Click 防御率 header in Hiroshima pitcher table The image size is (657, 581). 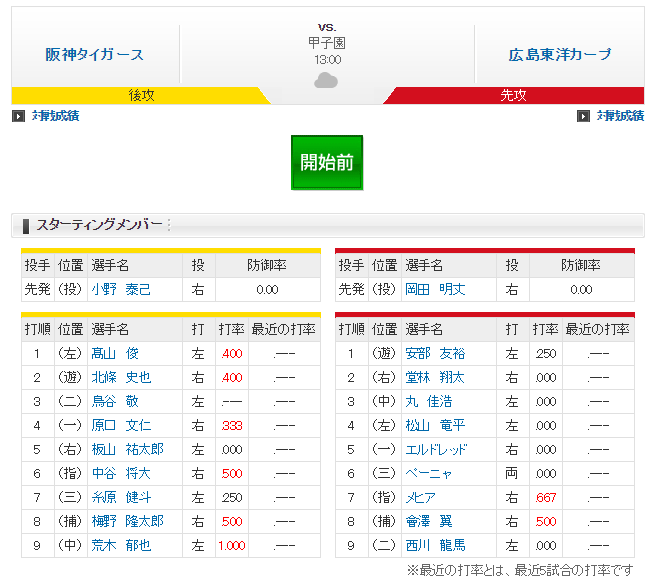click(581, 265)
